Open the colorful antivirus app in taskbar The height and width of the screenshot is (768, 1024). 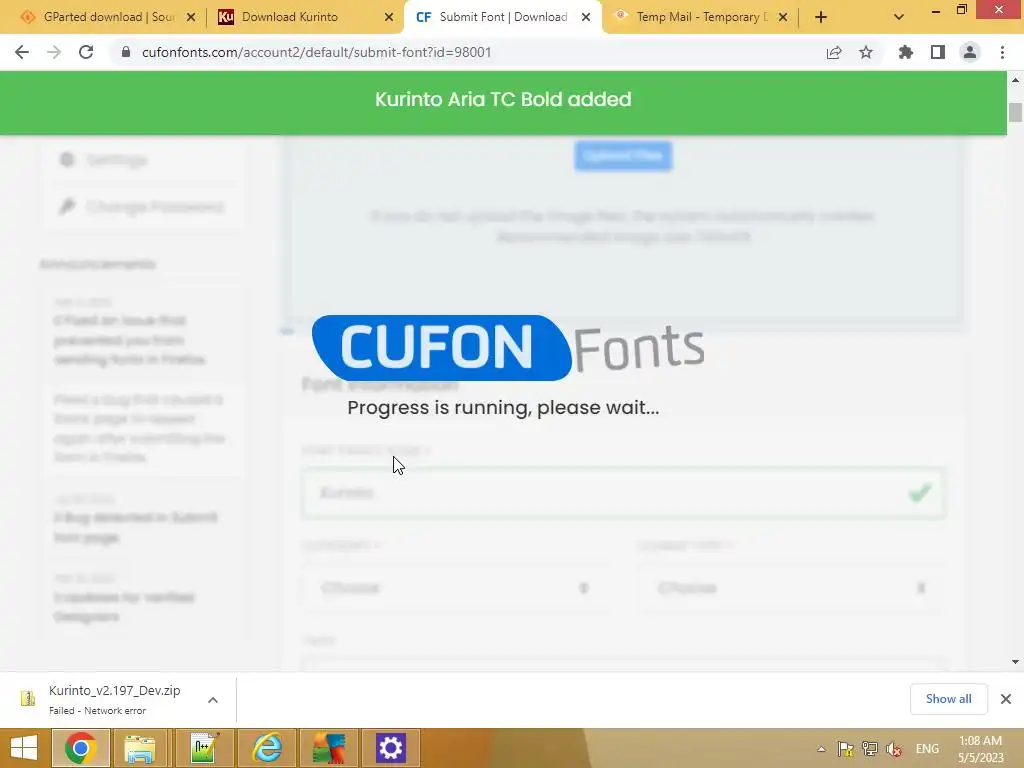(329, 748)
